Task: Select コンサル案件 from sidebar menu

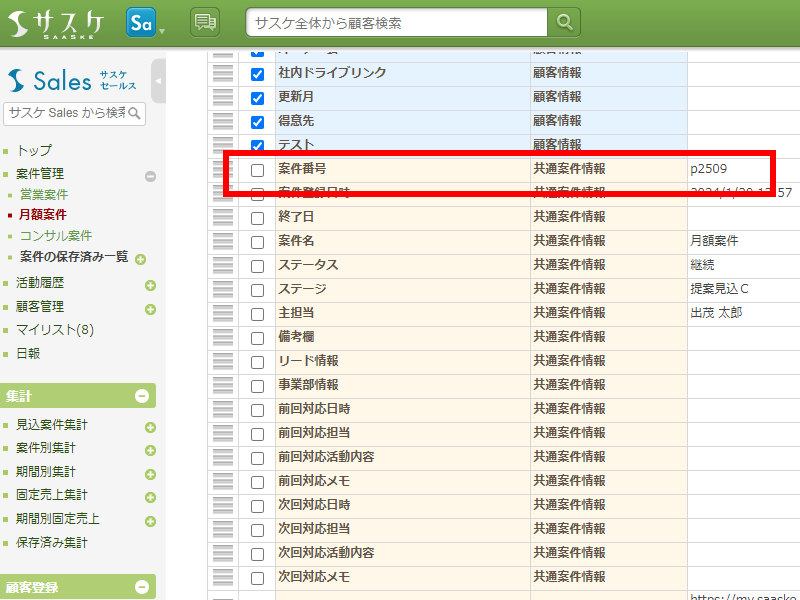Action: click(56, 236)
